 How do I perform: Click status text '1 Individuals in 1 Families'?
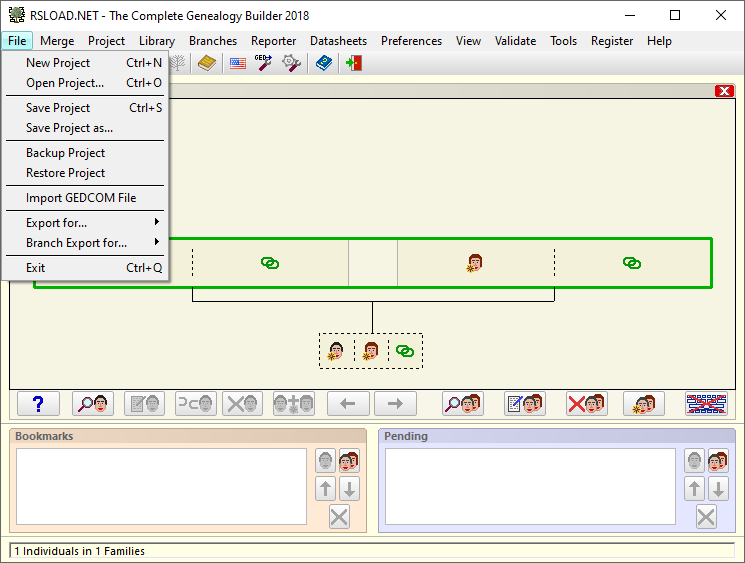pyautogui.click(x=79, y=551)
